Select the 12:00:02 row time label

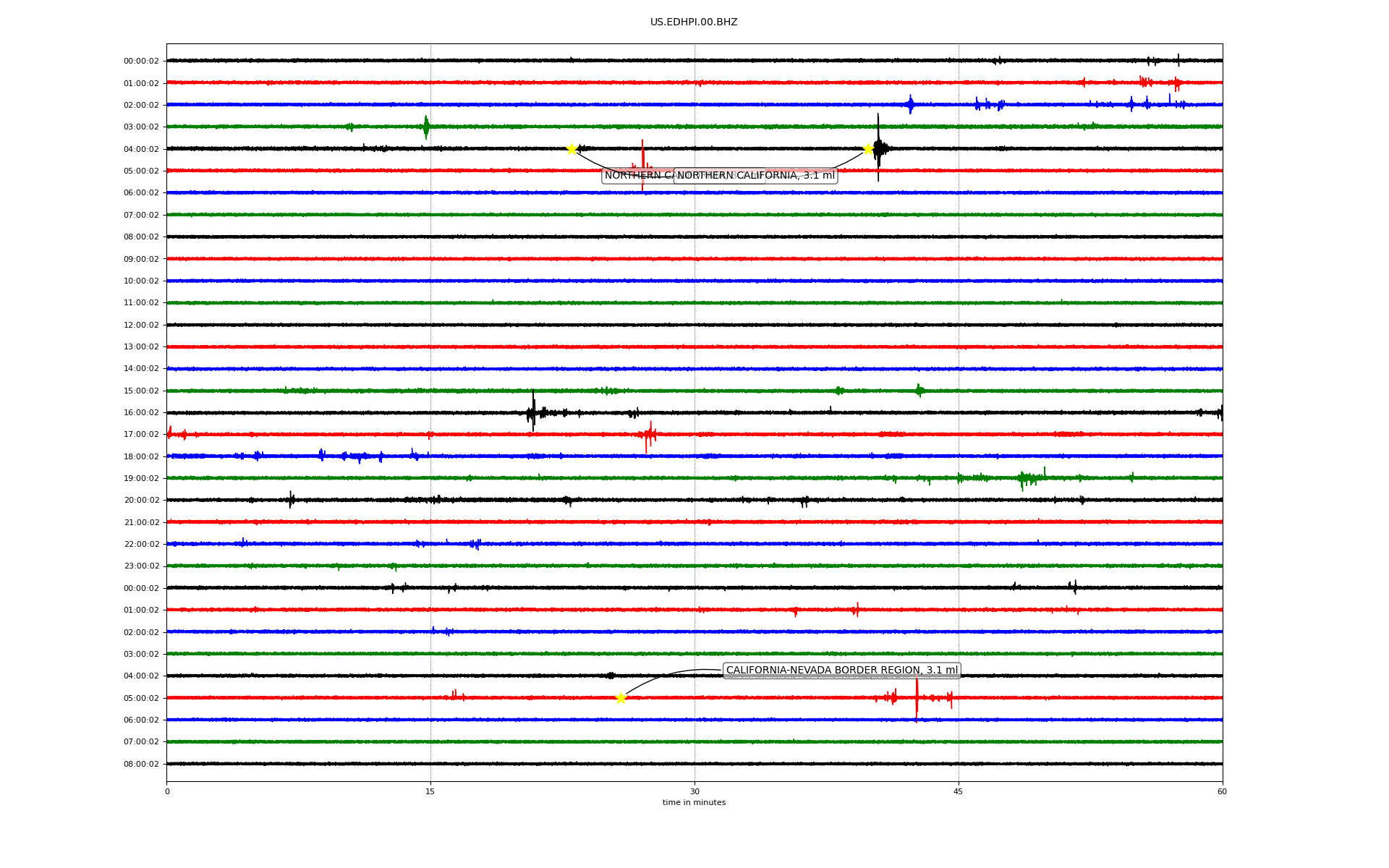[141, 325]
